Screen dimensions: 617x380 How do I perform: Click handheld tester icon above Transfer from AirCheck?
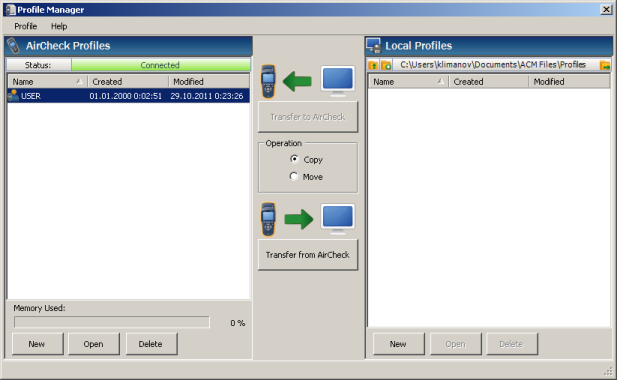[x=268, y=219]
